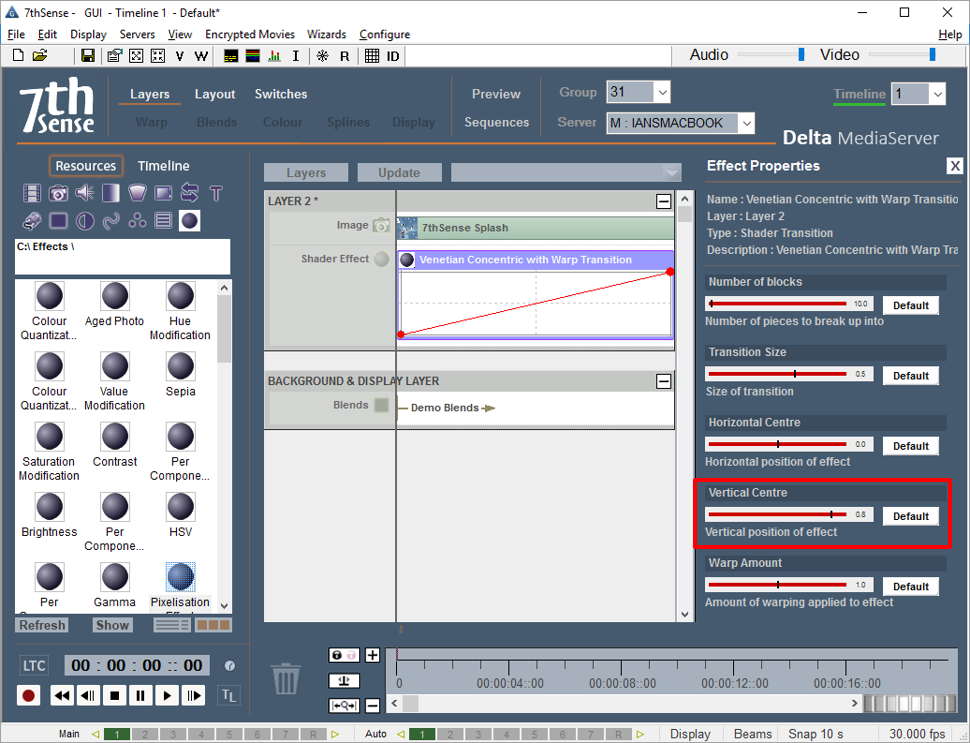This screenshot has width=970, height=743.
Task: Toggle the Blends row square indicator
Action: click(382, 405)
